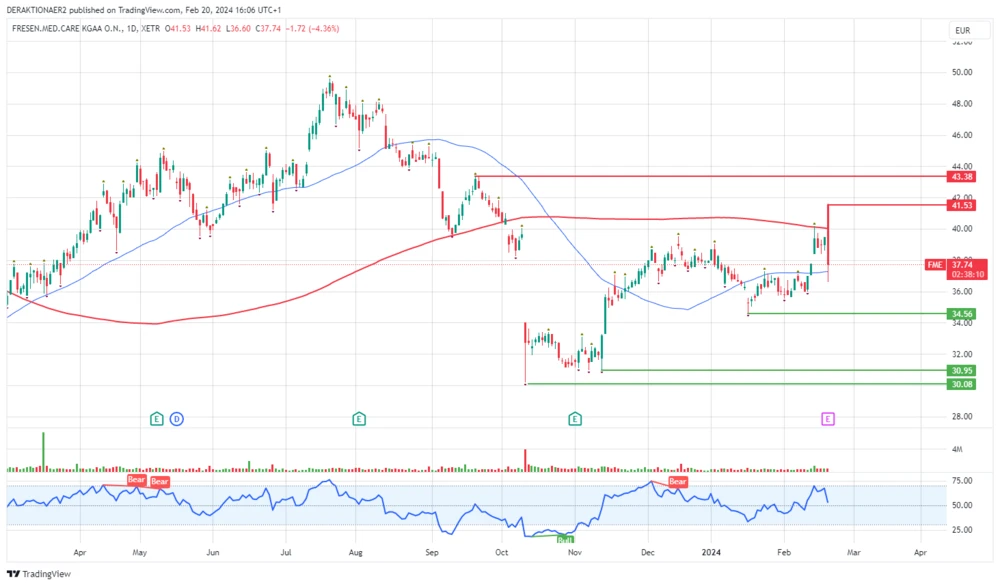Click the first green earnings marker near May
Screen dimensions: 1000x586
(x=156, y=417)
